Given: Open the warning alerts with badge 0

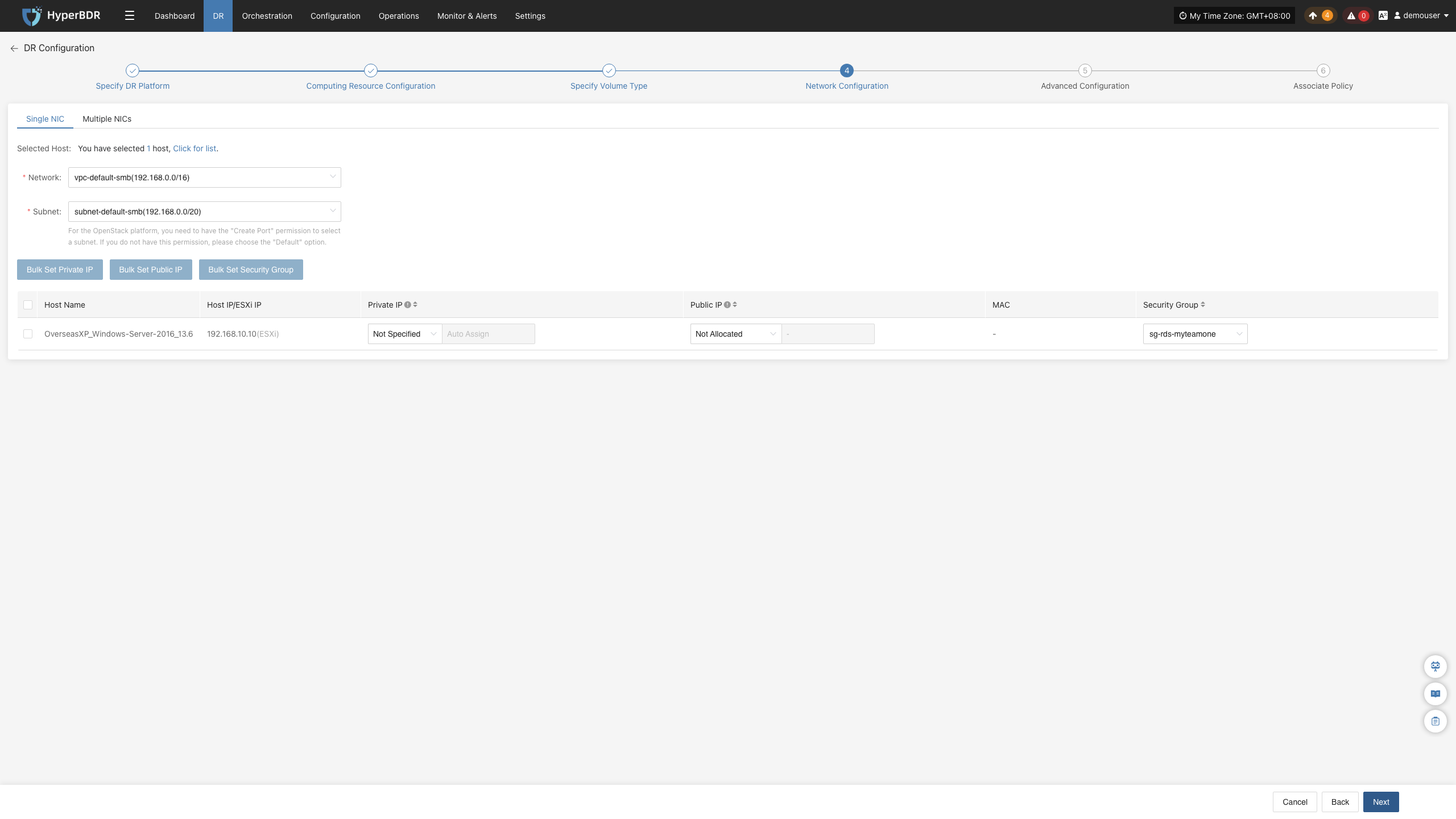Looking at the screenshot, I should (x=1357, y=16).
